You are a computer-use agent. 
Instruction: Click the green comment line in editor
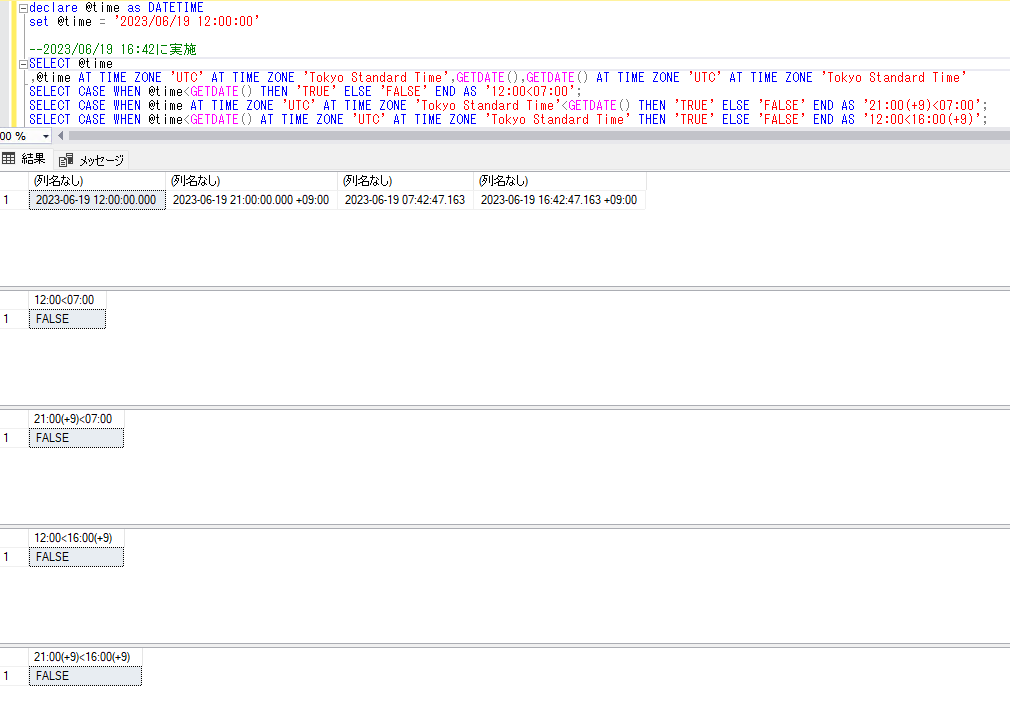113,50
